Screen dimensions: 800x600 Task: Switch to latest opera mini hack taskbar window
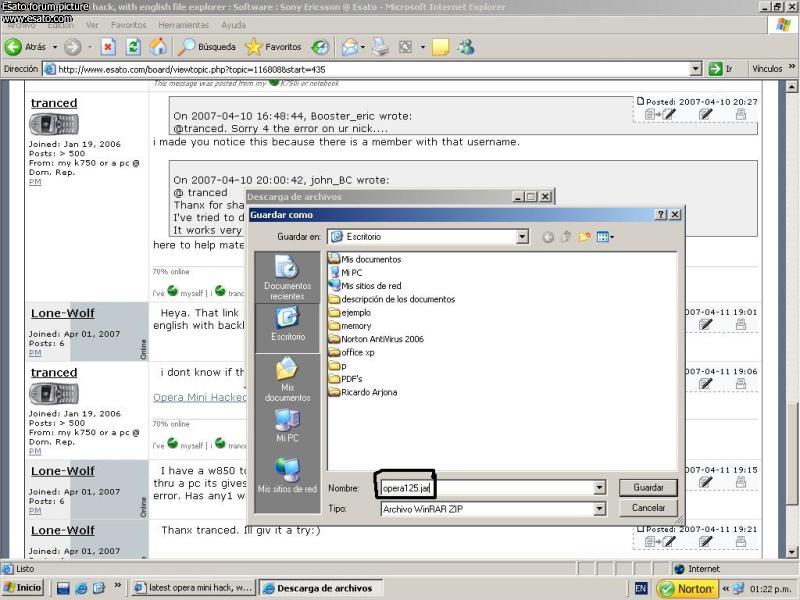pyautogui.click(x=193, y=588)
